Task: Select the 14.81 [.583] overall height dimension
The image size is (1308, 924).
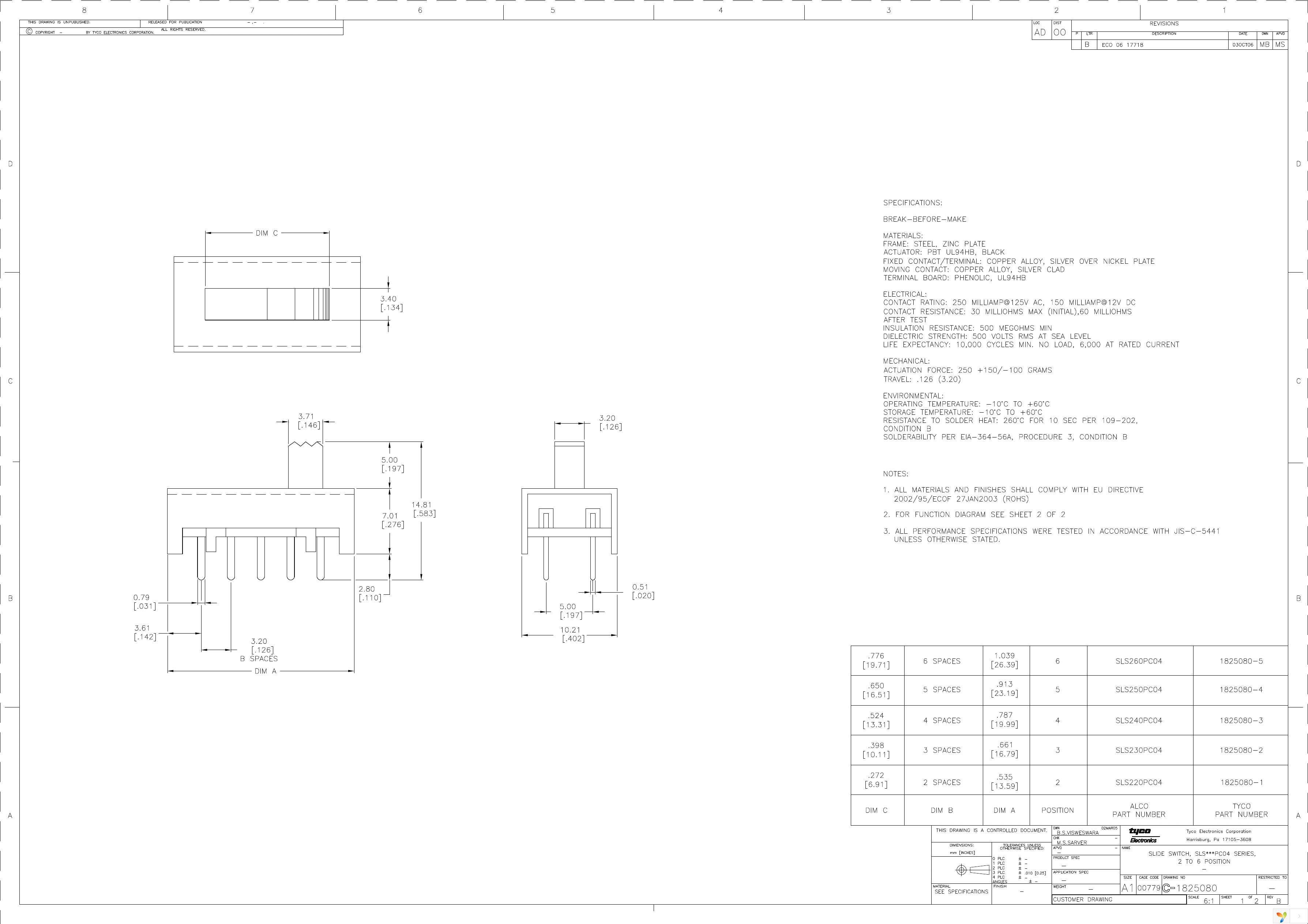Action: tap(423, 509)
